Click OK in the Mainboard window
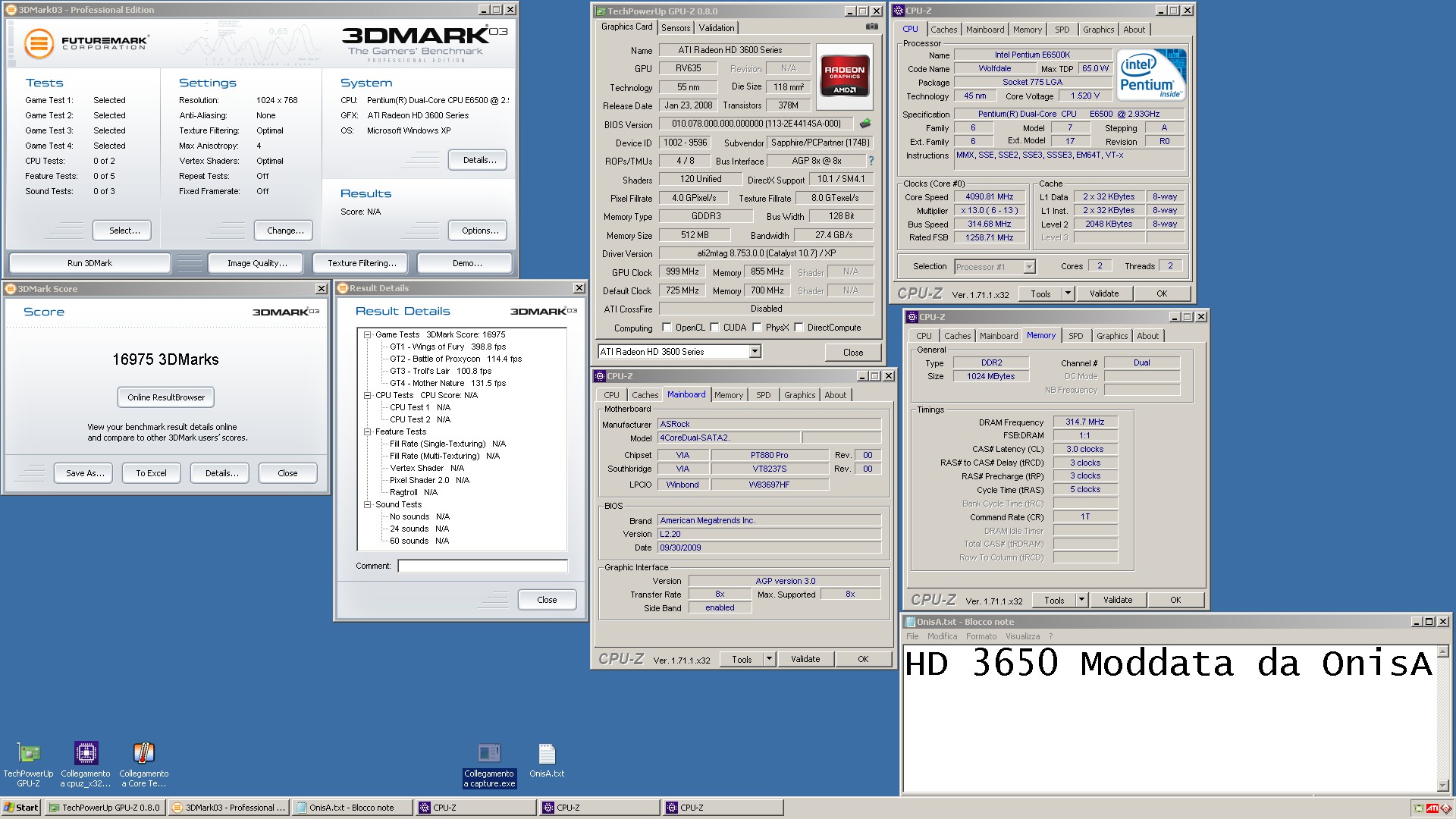This screenshot has width=1456, height=819. [863, 660]
